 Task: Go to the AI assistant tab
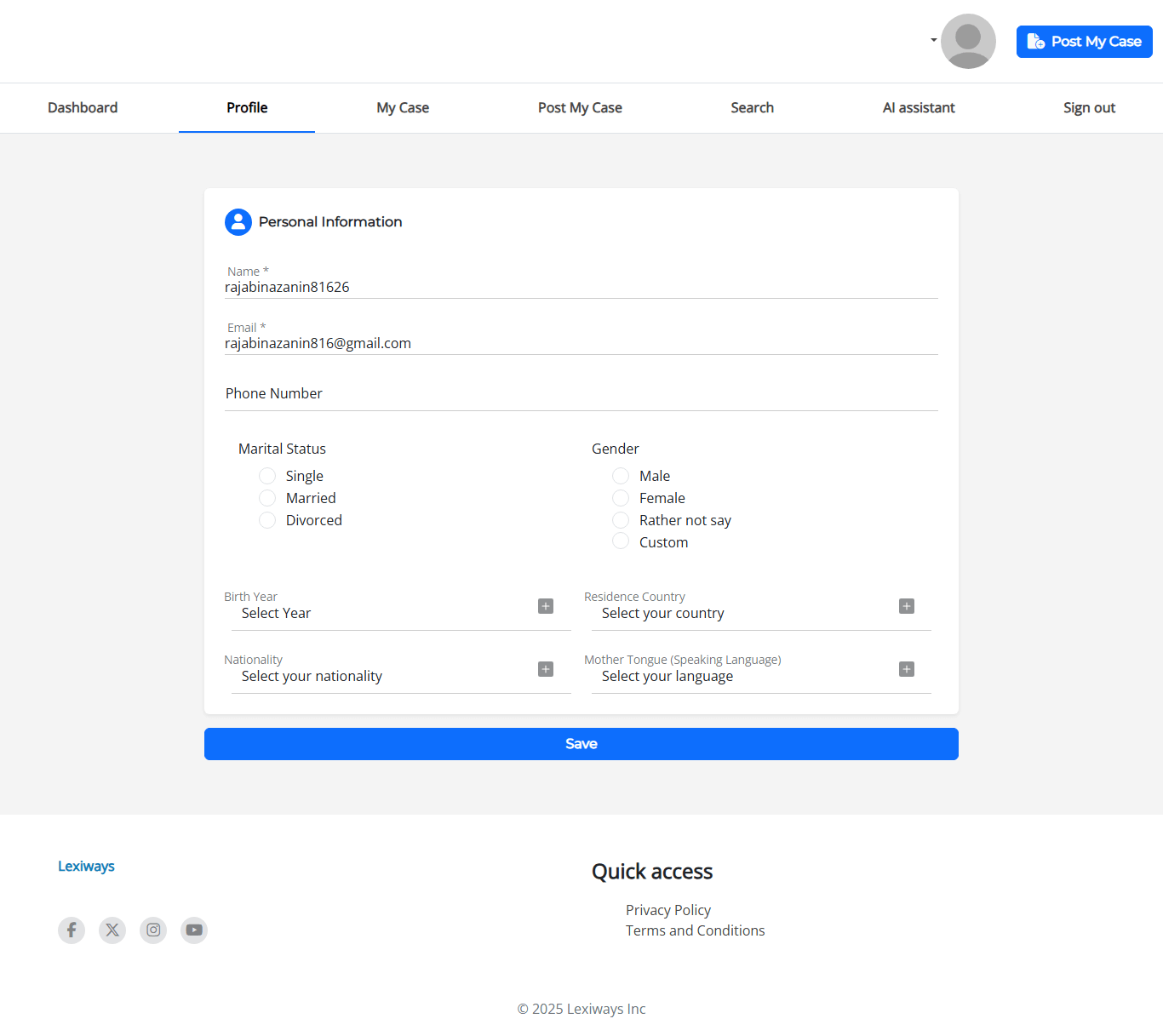[x=919, y=108]
